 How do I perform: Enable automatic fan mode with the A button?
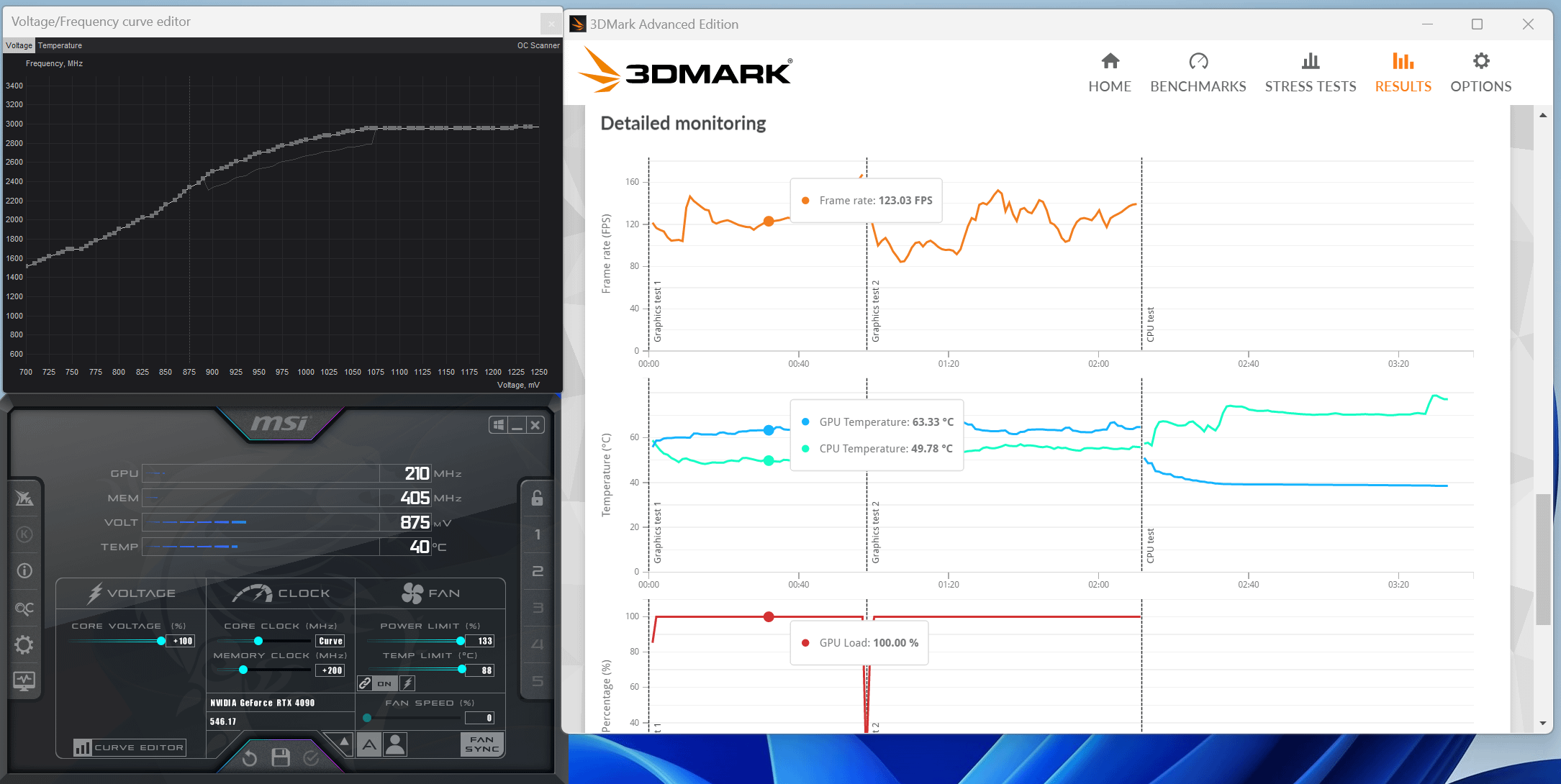pos(368,744)
